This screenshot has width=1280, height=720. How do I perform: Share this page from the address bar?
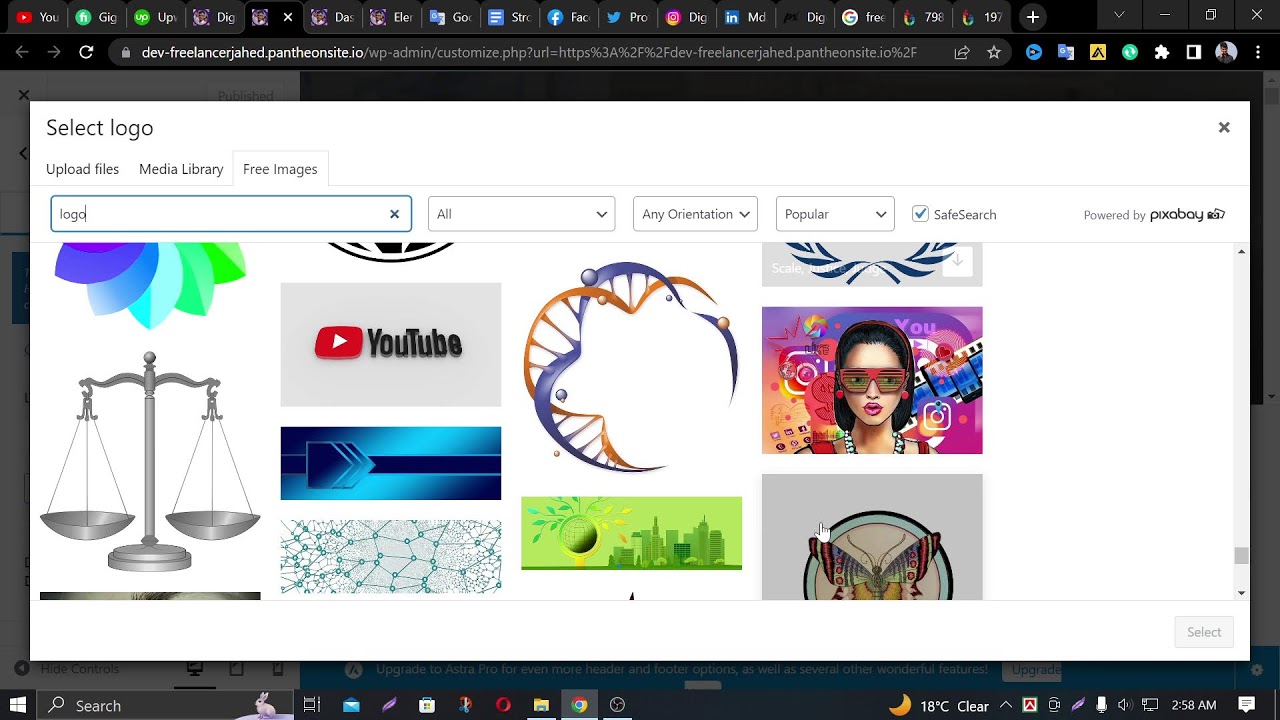(x=961, y=52)
